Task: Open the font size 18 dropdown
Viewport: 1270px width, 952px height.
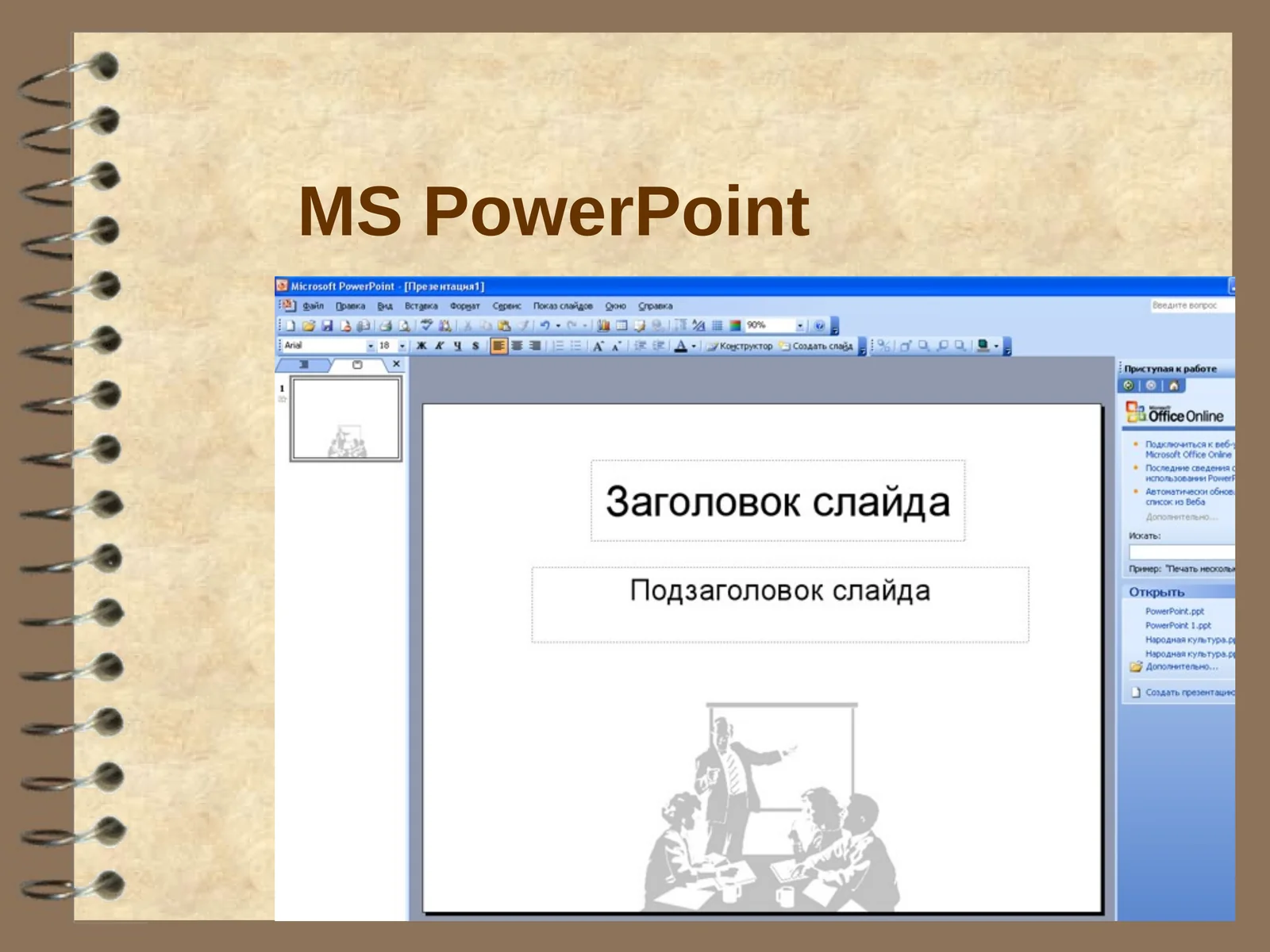Action: click(402, 346)
